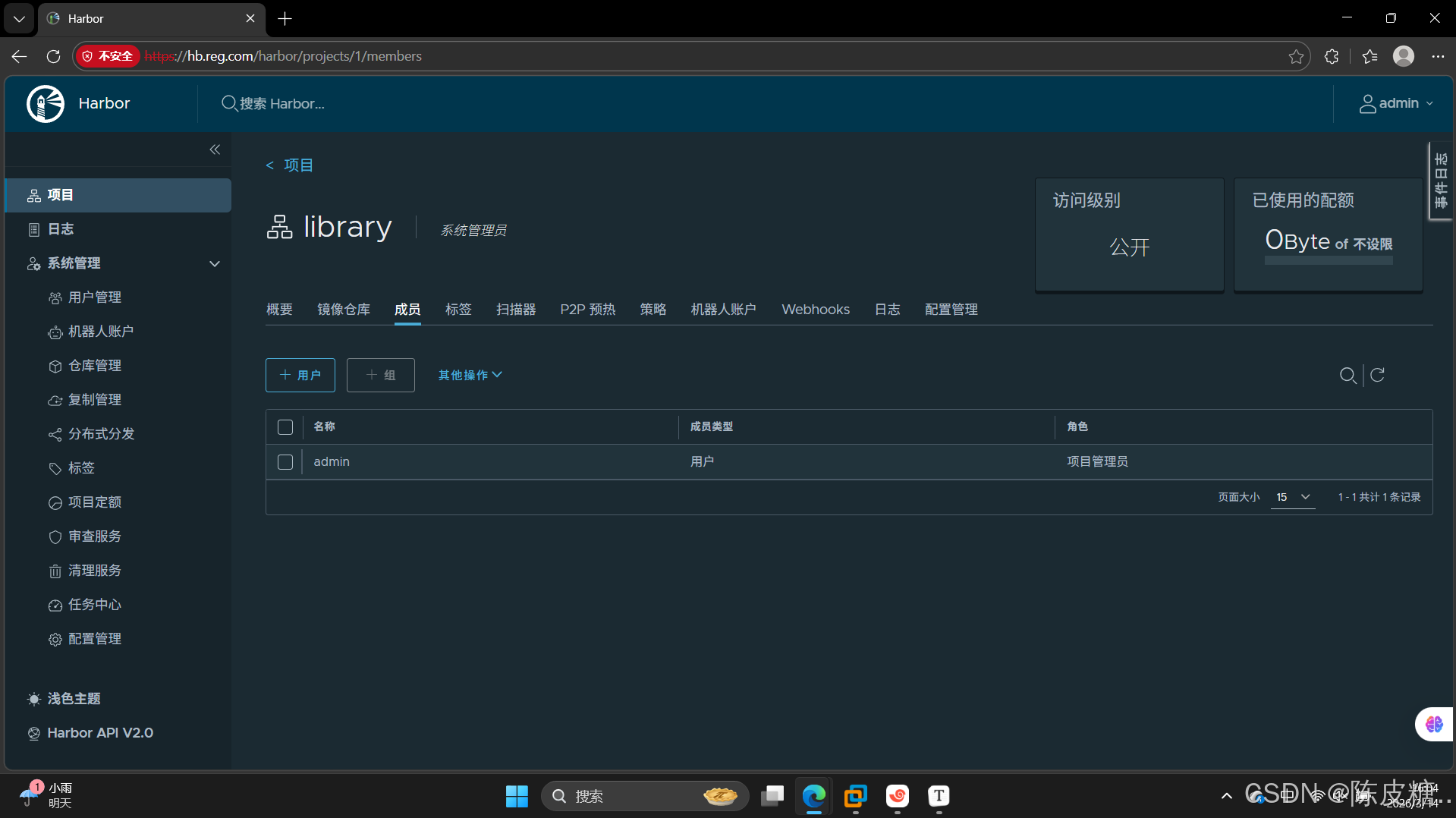Screen dimensions: 1456x818
Task: Refresh the members list
Action: (x=1377, y=375)
